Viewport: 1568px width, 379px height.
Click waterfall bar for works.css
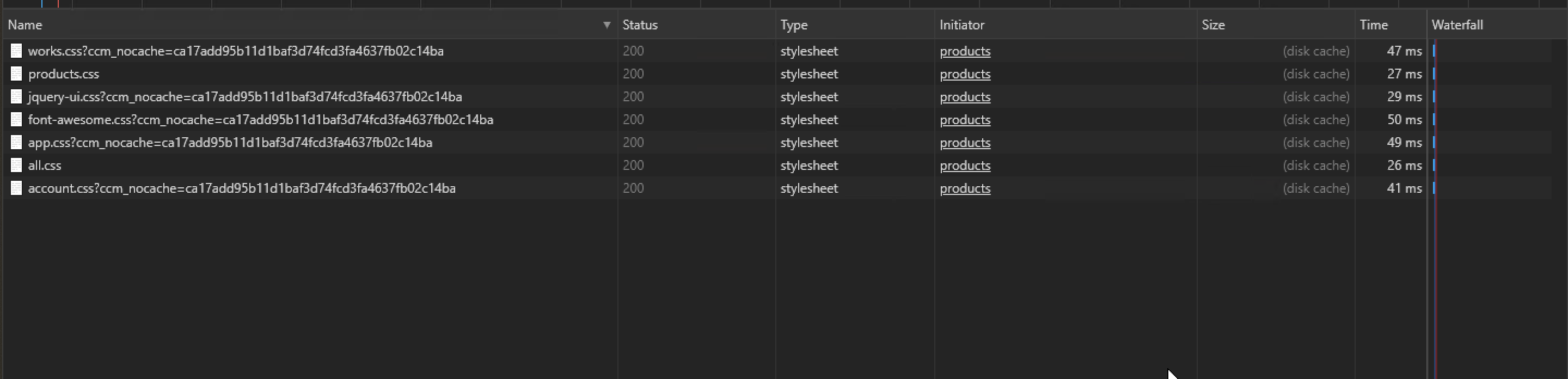[1434, 51]
